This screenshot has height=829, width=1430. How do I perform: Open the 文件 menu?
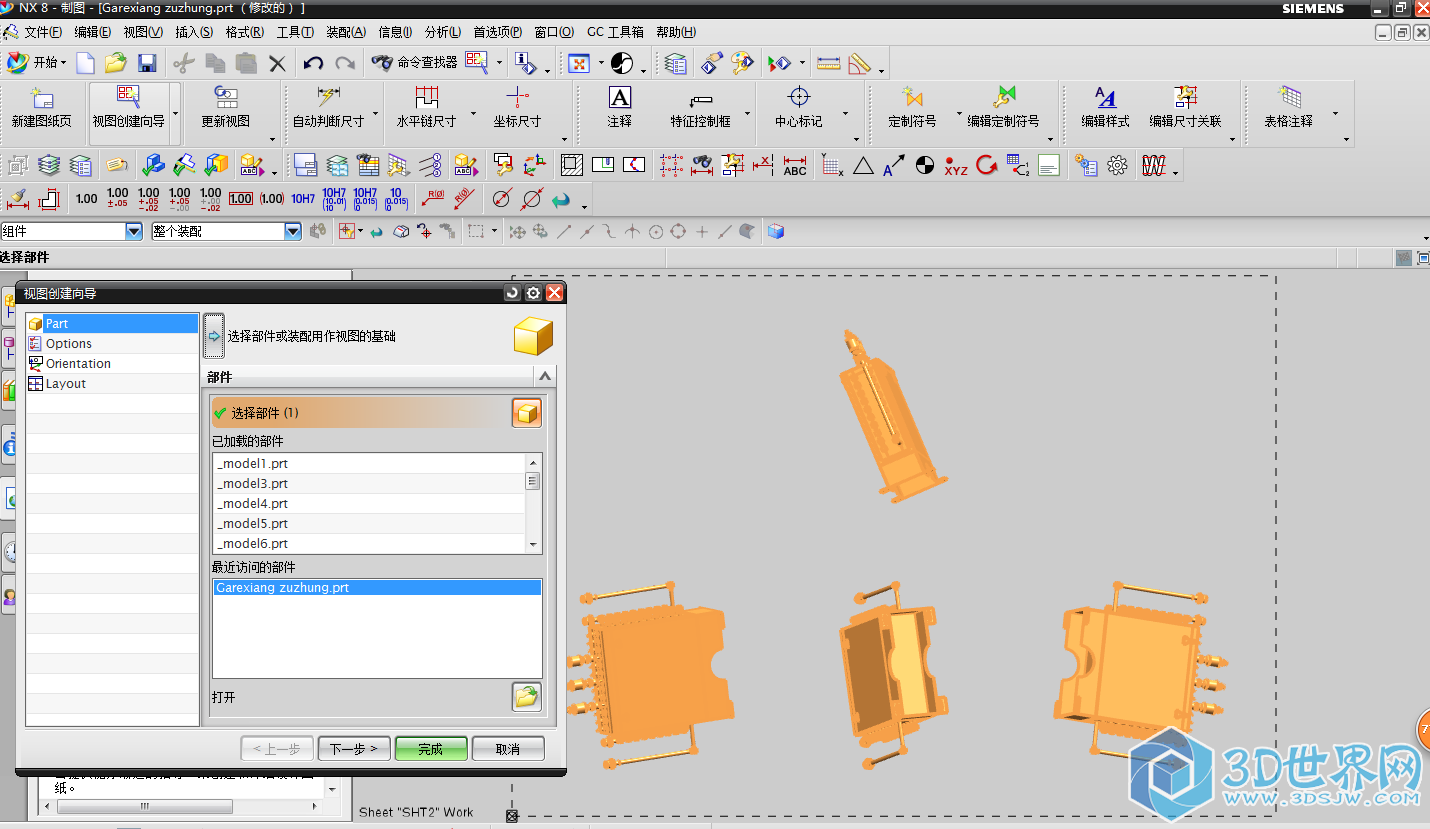point(42,32)
